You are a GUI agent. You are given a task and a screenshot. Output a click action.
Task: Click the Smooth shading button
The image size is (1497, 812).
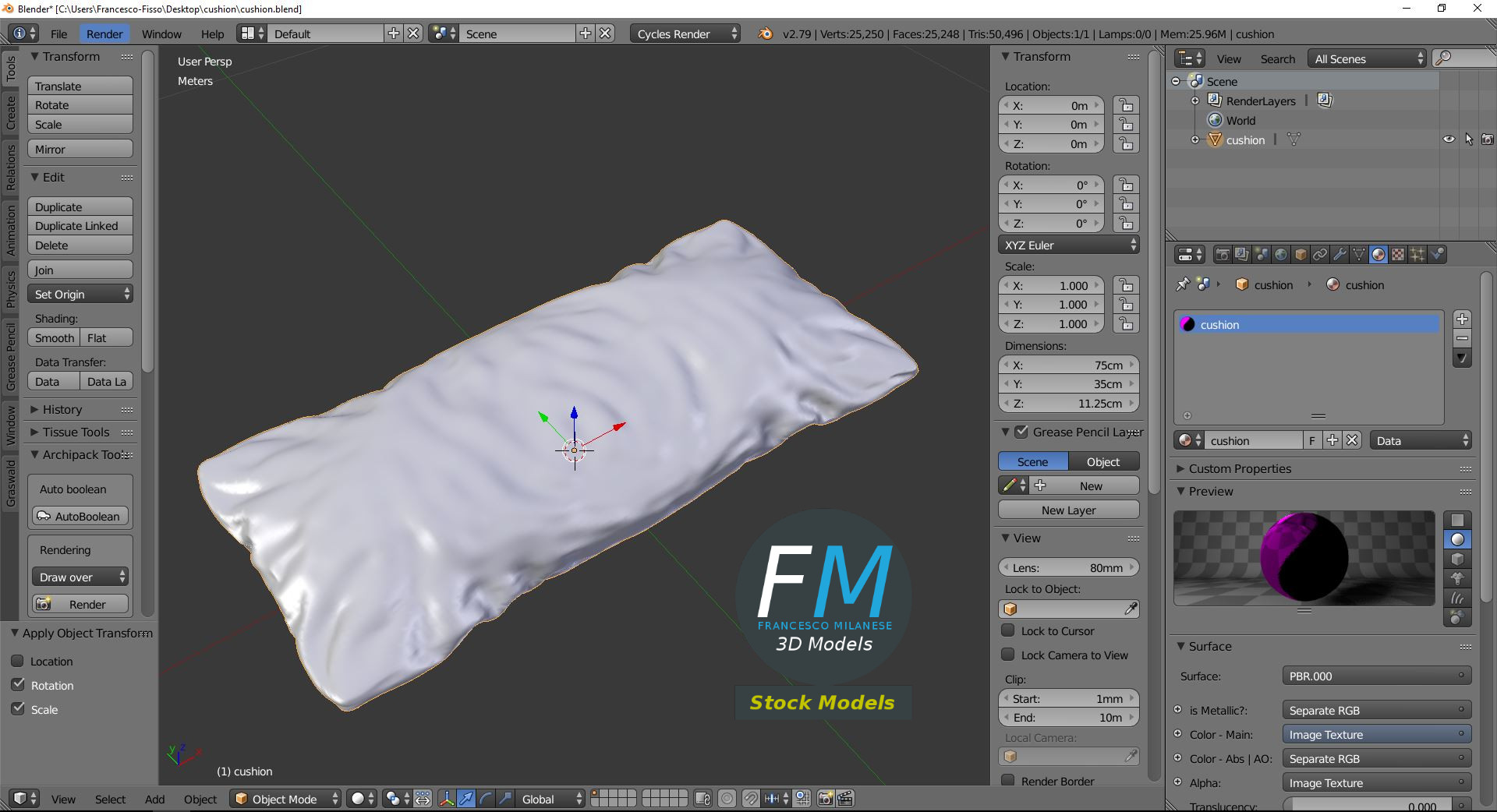coord(54,337)
